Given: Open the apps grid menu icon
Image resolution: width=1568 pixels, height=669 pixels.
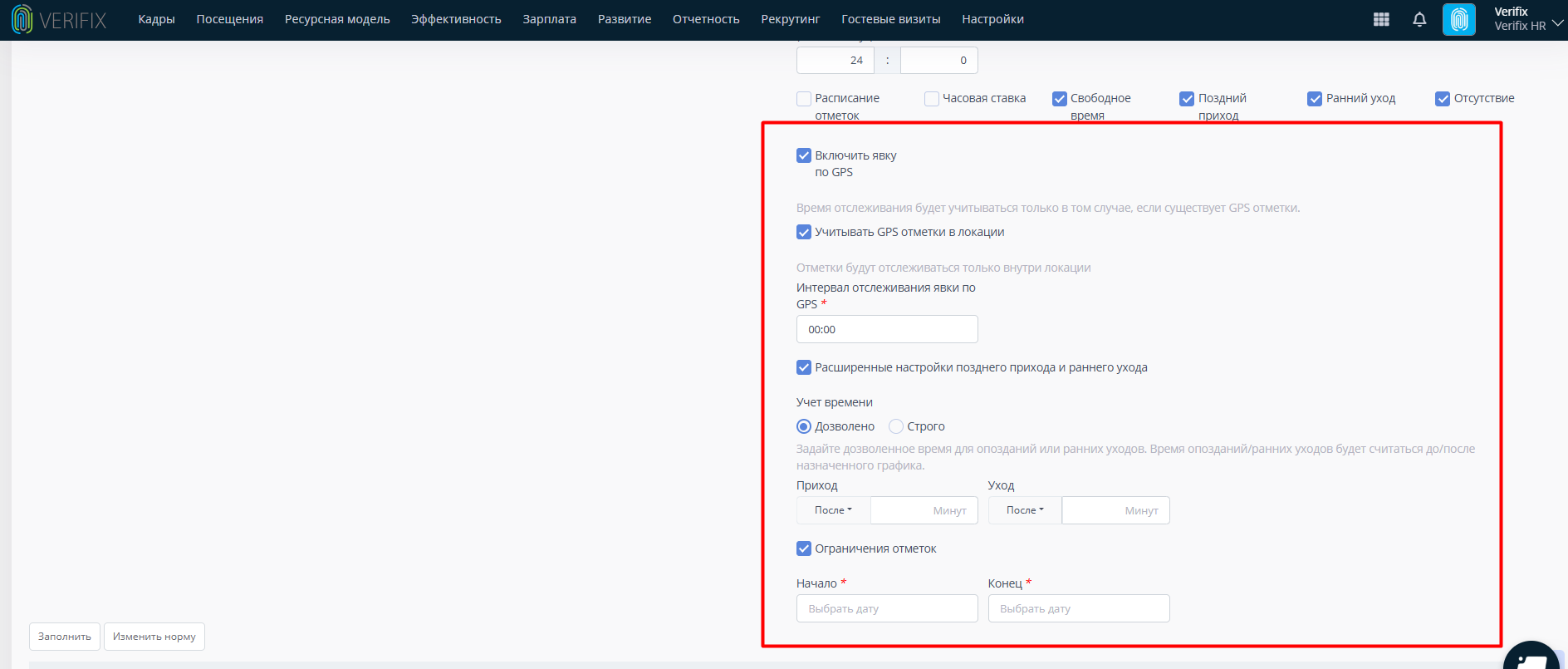Looking at the screenshot, I should pyautogui.click(x=1381, y=19).
